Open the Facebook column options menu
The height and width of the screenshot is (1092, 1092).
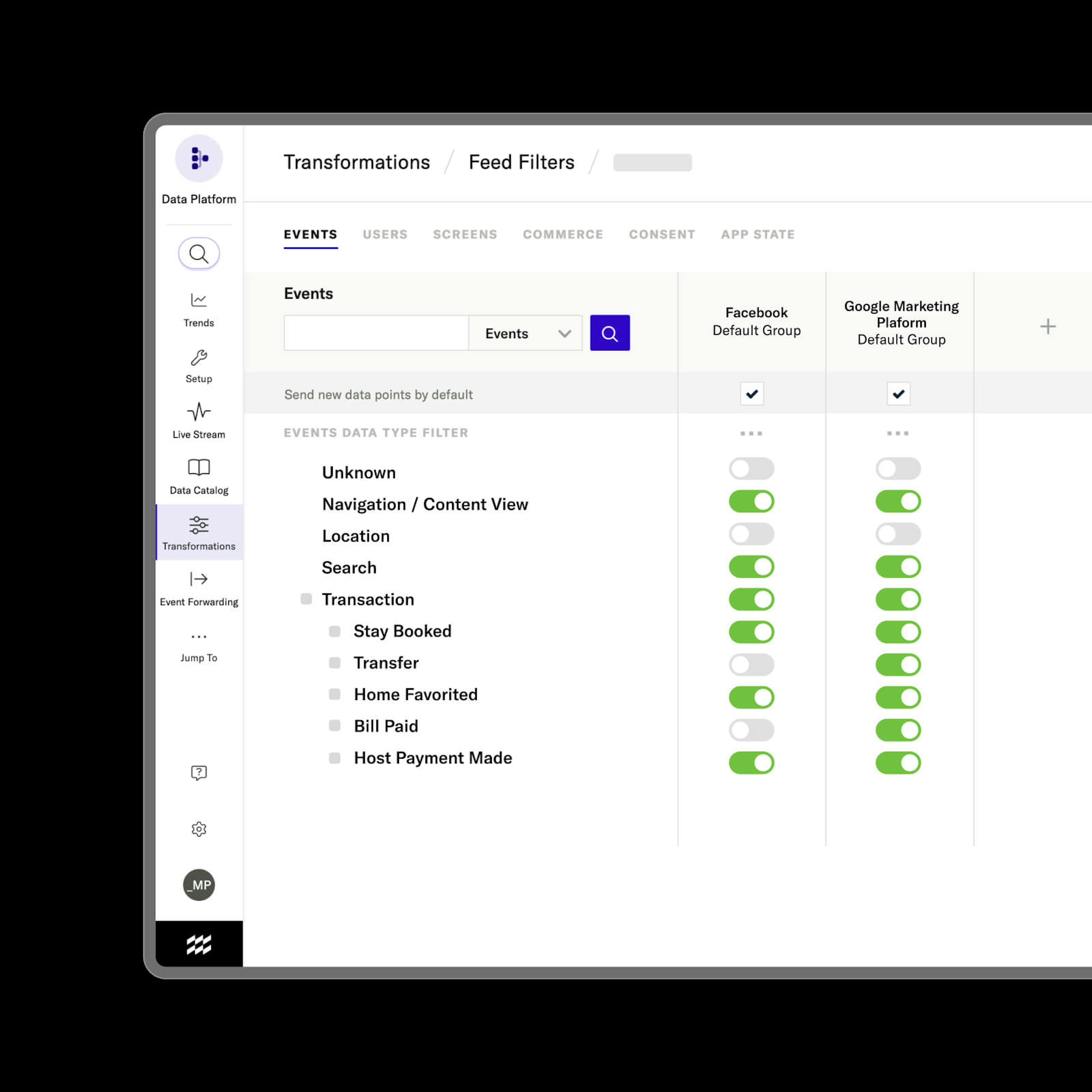click(x=751, y=432)
